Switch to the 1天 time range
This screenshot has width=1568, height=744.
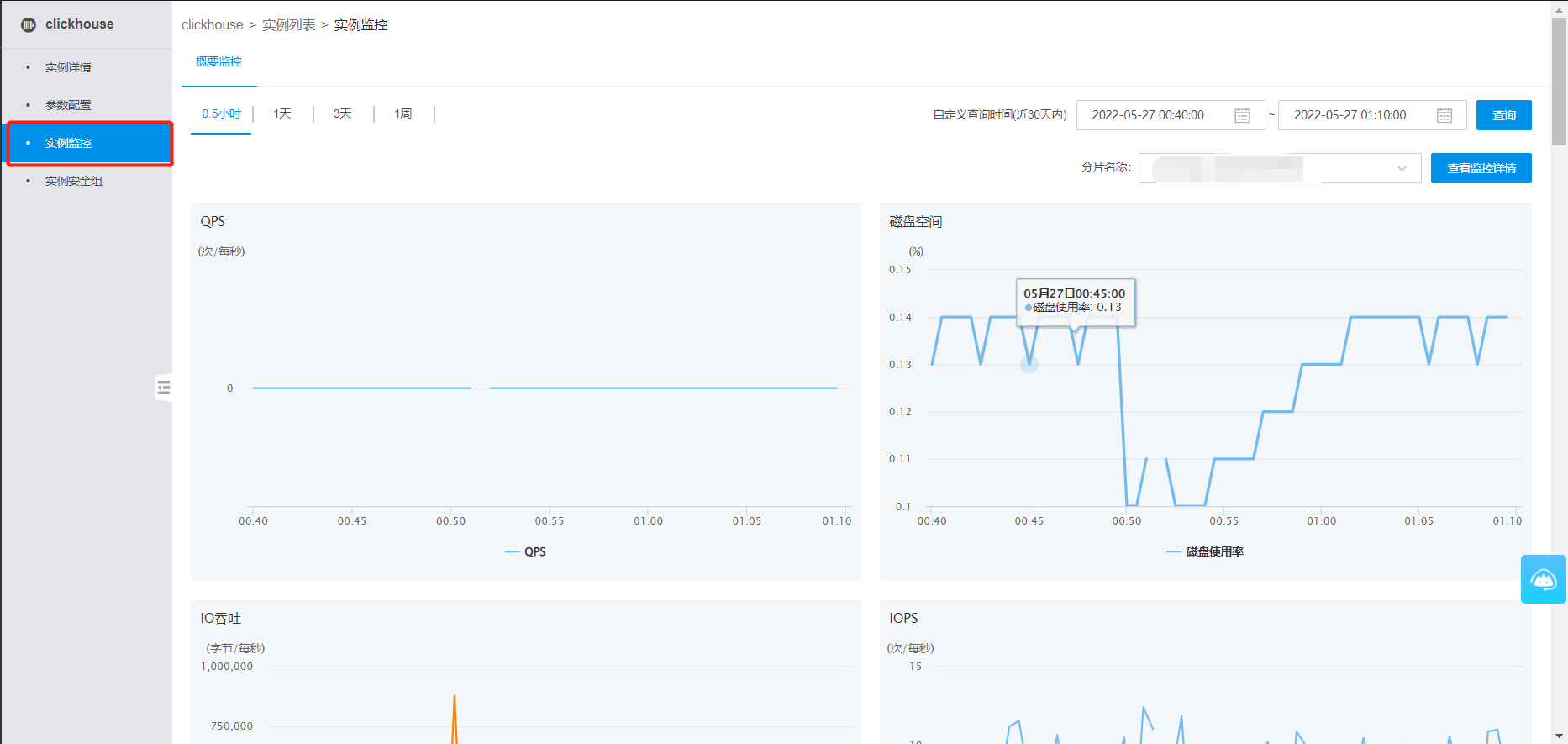pyautogui.click(x=282, y=113)
